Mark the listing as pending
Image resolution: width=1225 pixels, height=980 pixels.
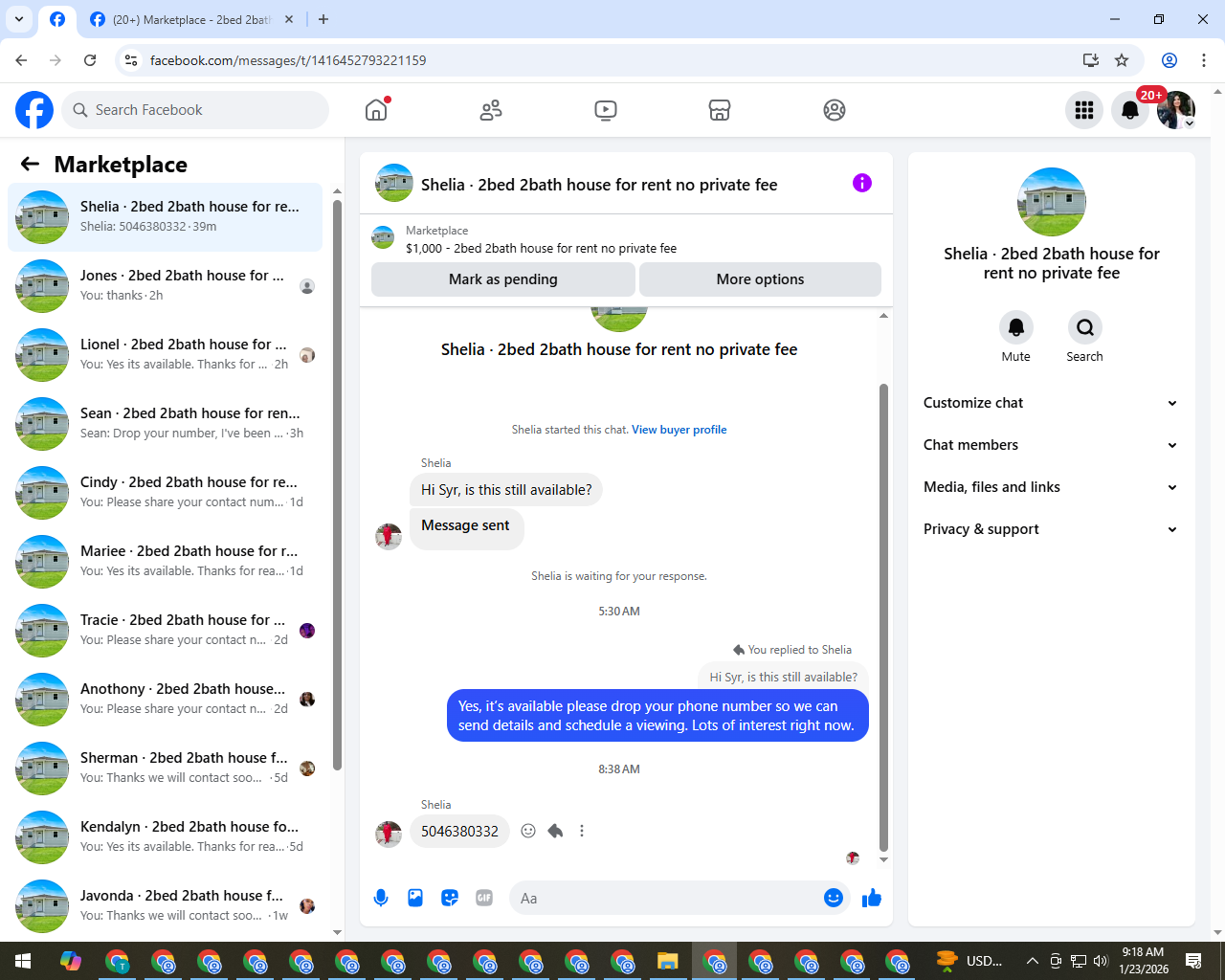click(503, 279)
